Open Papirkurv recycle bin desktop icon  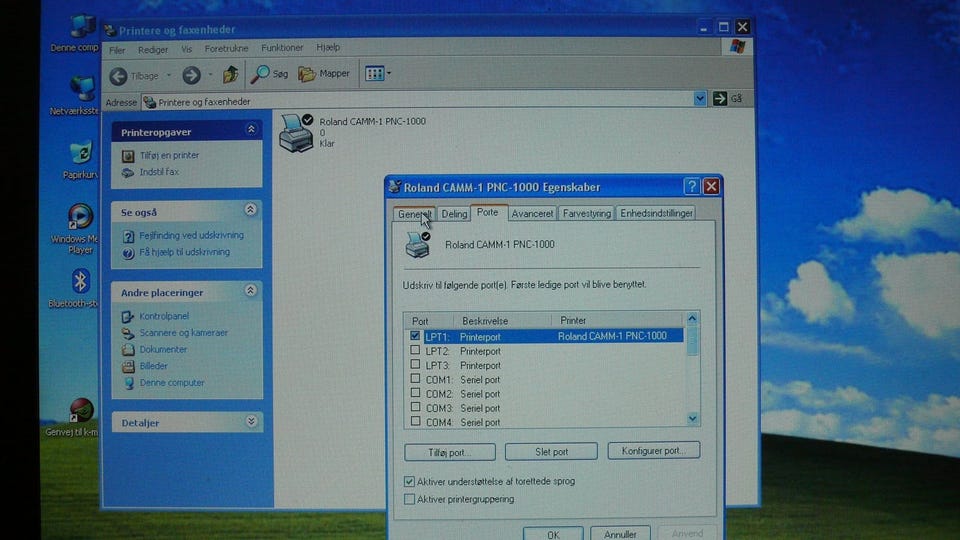81,153
